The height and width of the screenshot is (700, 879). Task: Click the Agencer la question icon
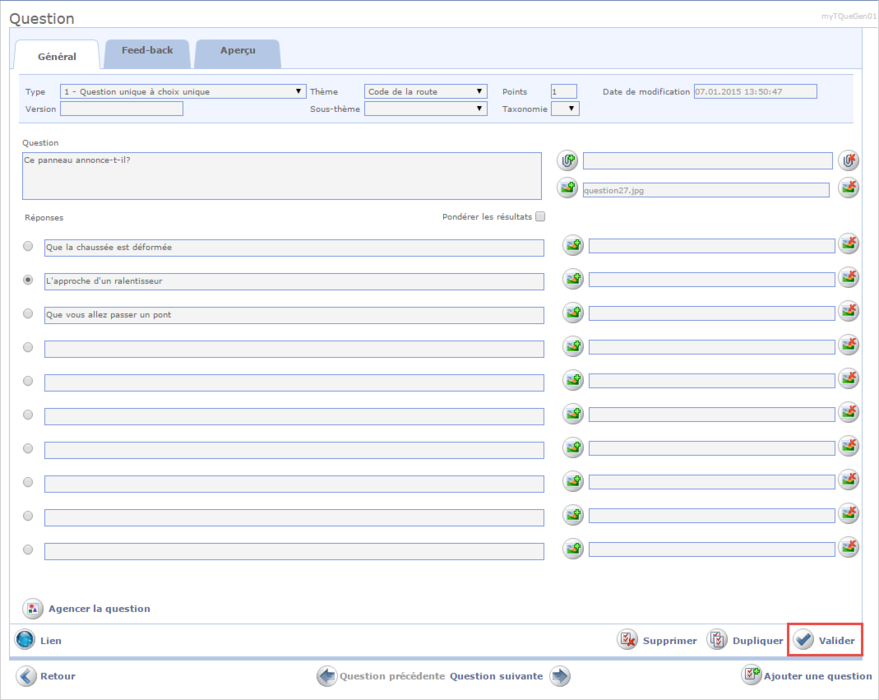(33, 608)
